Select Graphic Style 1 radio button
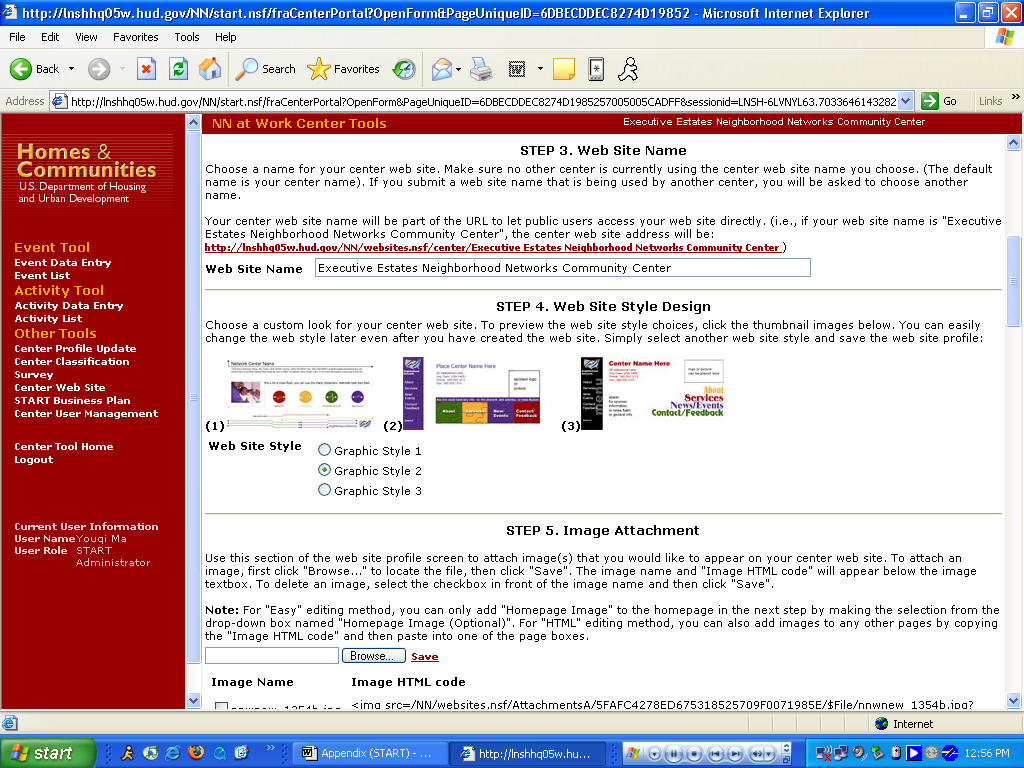Image resolution: width=1024 pixels, height=768 pixels. pyautogui.click(x=324, y=449)
